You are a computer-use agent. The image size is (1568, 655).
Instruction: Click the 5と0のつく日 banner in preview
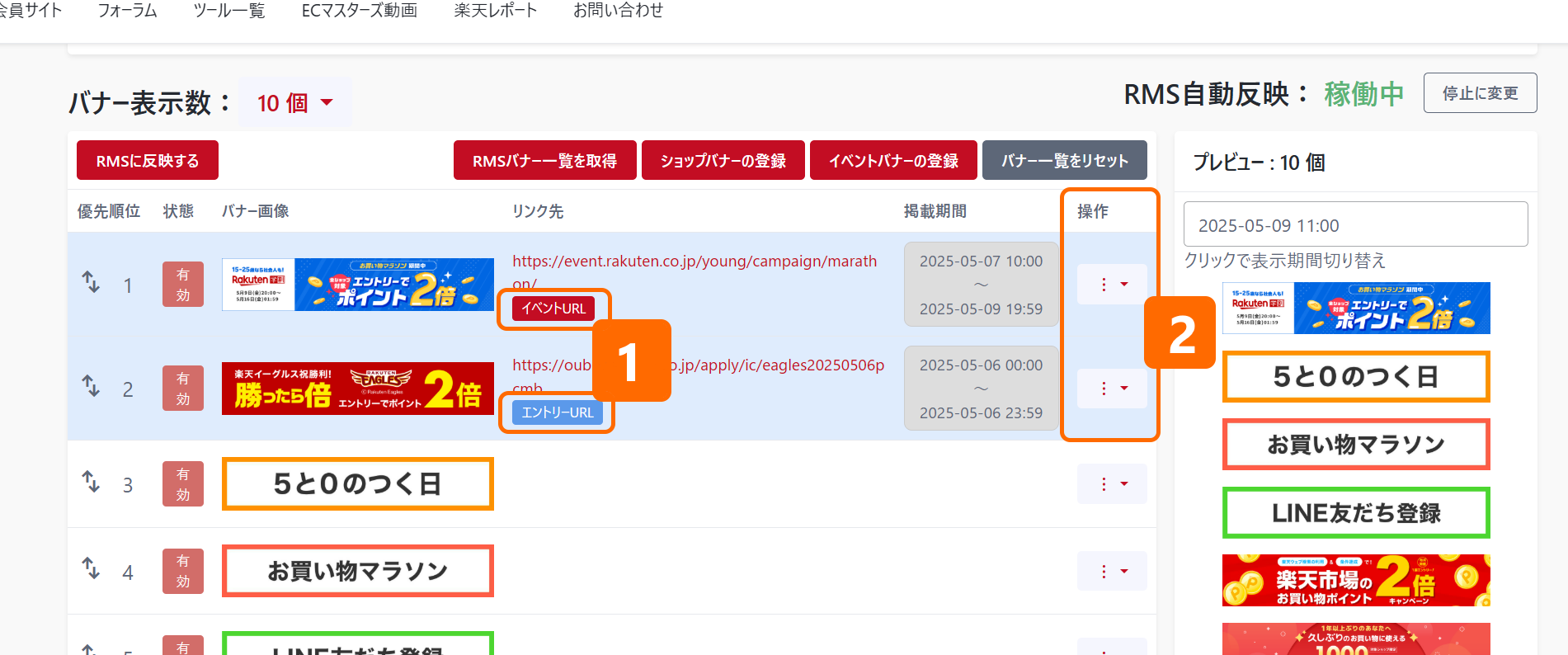click(1356, 377)
